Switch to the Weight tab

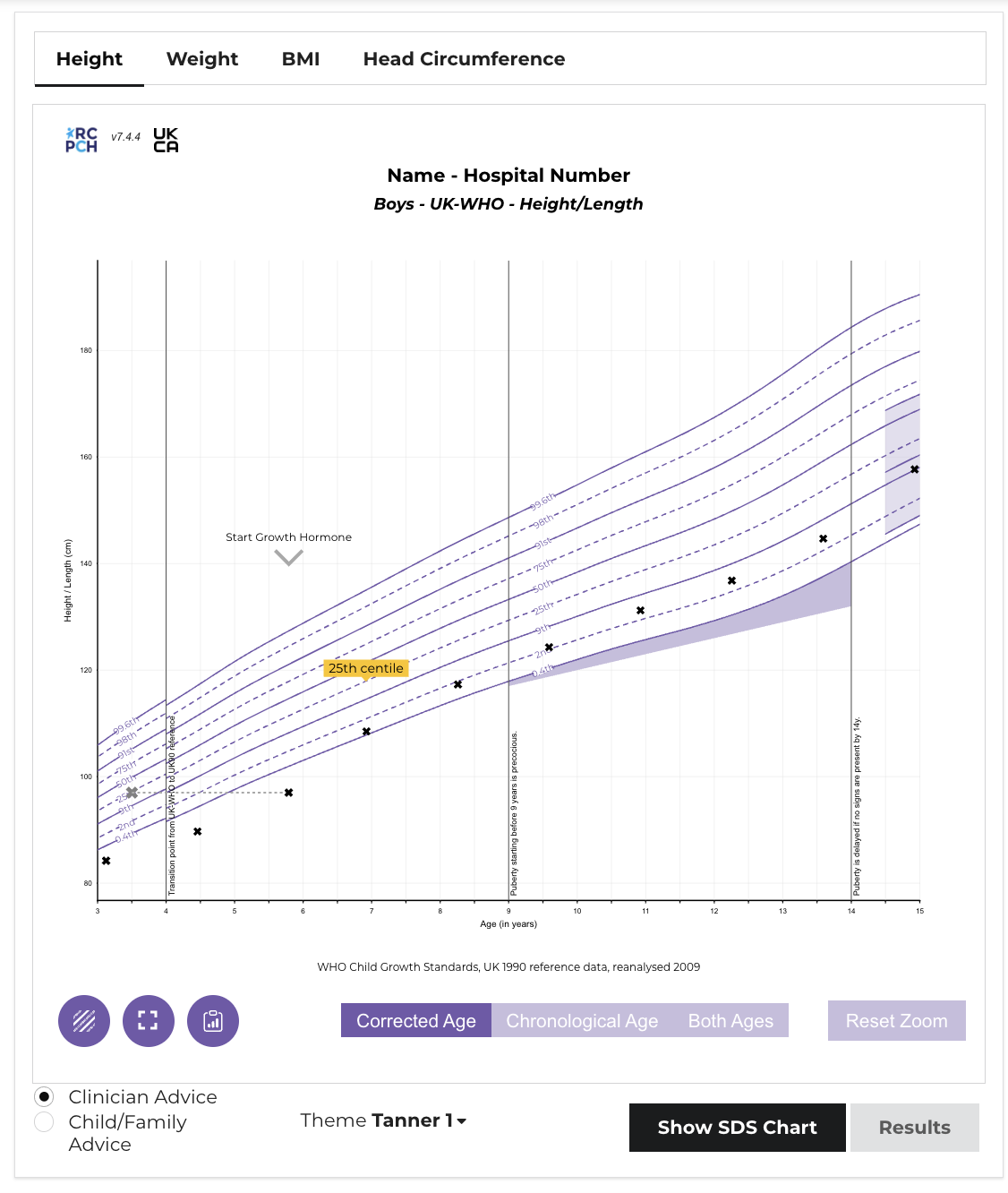(201, 58)
